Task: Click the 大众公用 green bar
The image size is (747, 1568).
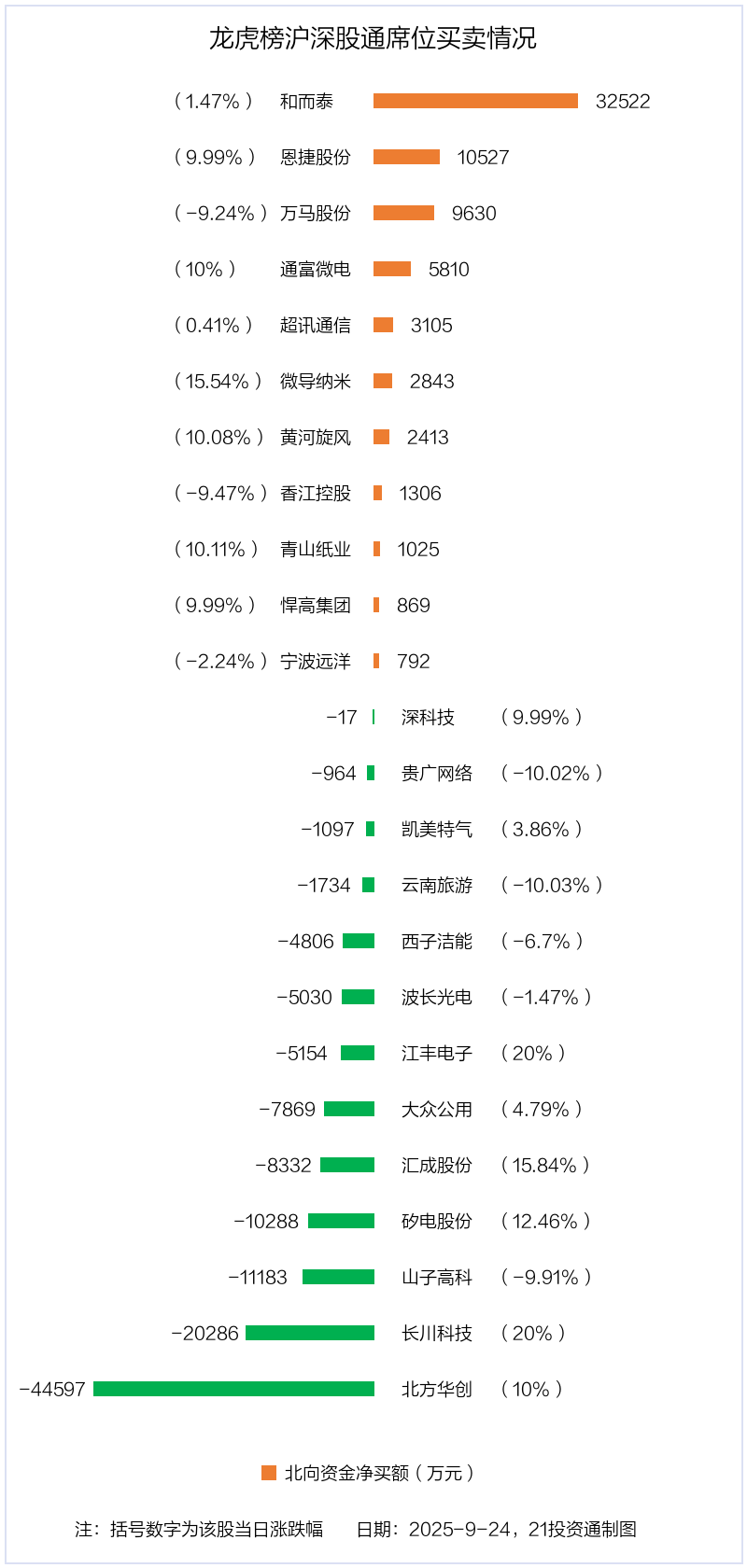Action: point(349,1109)
